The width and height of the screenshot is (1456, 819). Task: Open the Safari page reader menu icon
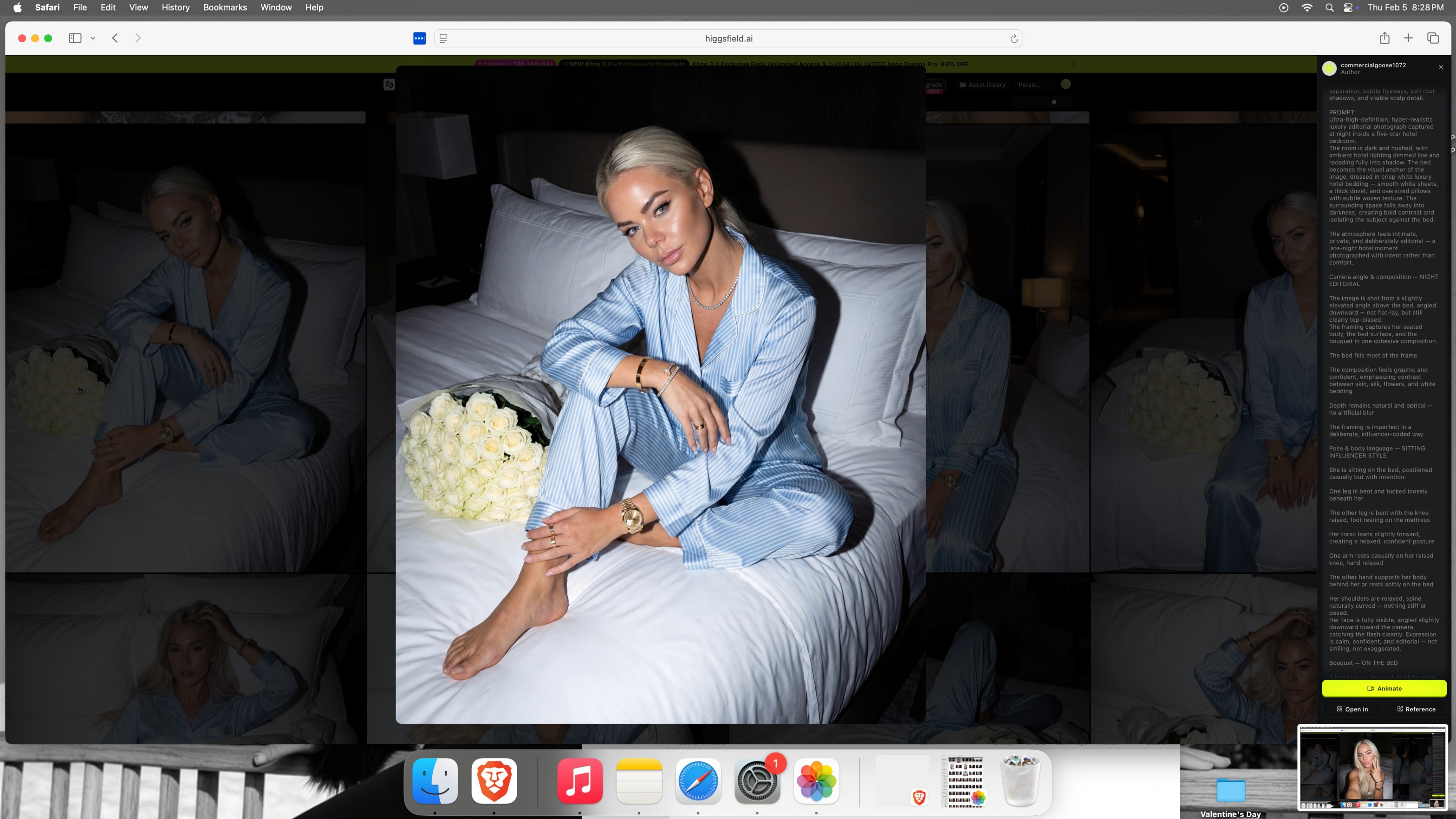click(x=444, y=39)
